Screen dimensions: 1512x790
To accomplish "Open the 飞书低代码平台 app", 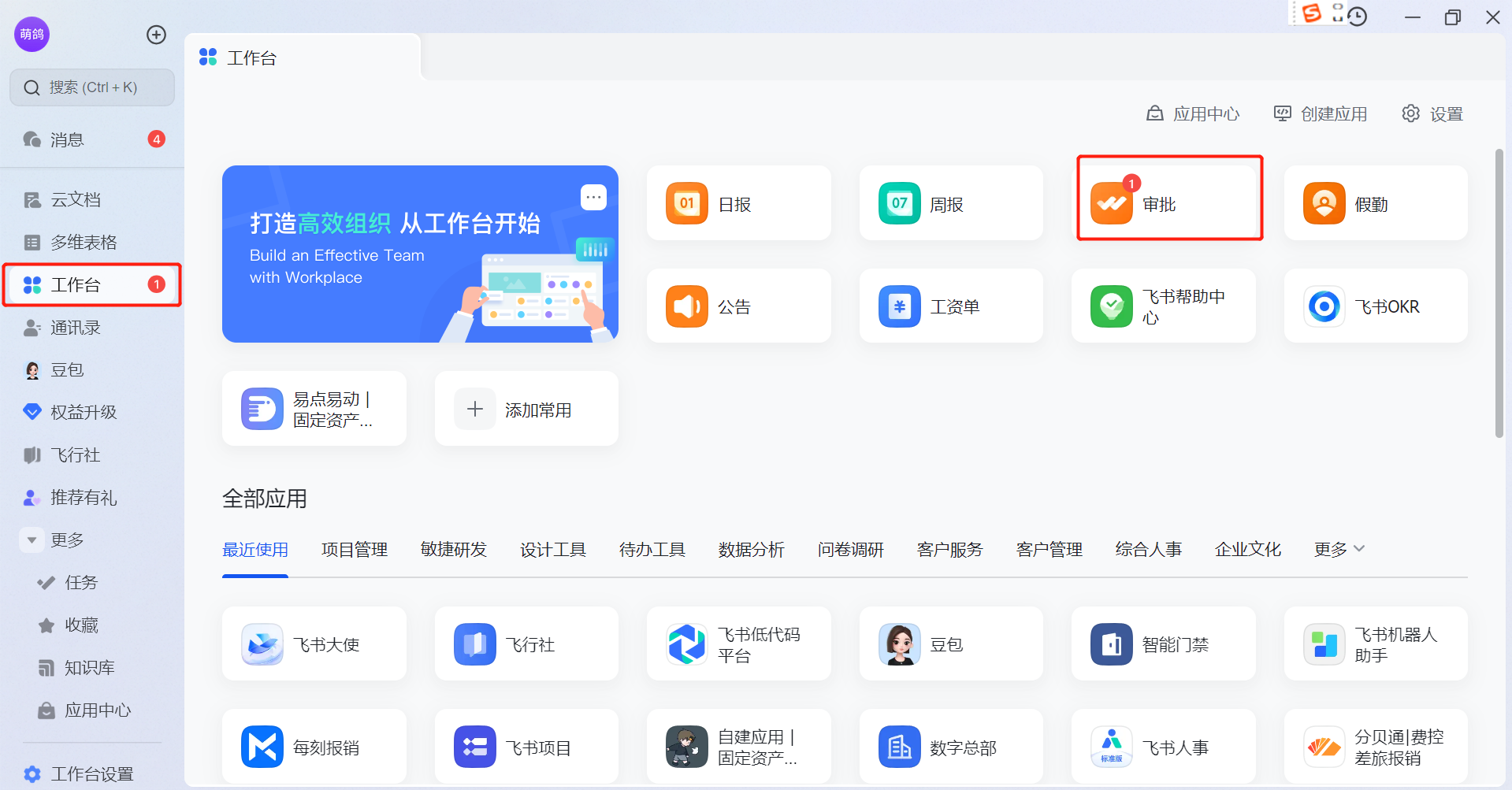I will (x=738, y=643).
